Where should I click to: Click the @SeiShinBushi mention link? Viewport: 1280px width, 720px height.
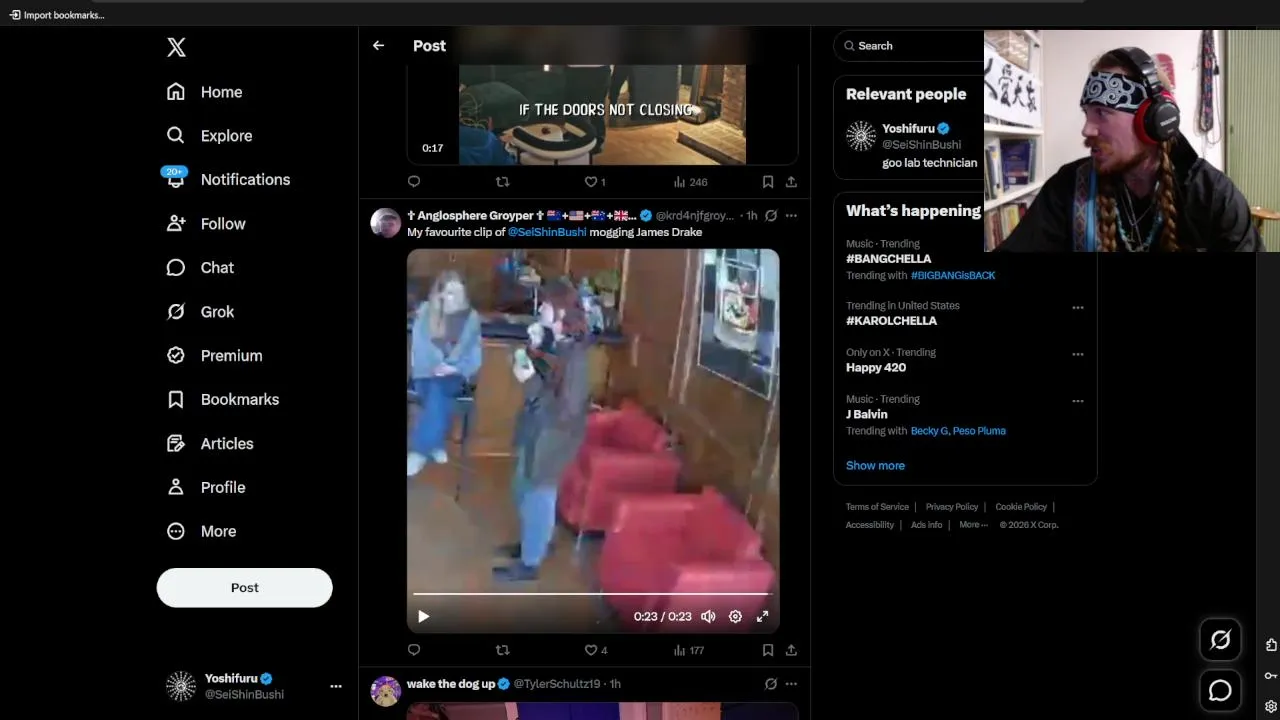tap(547, 232)
